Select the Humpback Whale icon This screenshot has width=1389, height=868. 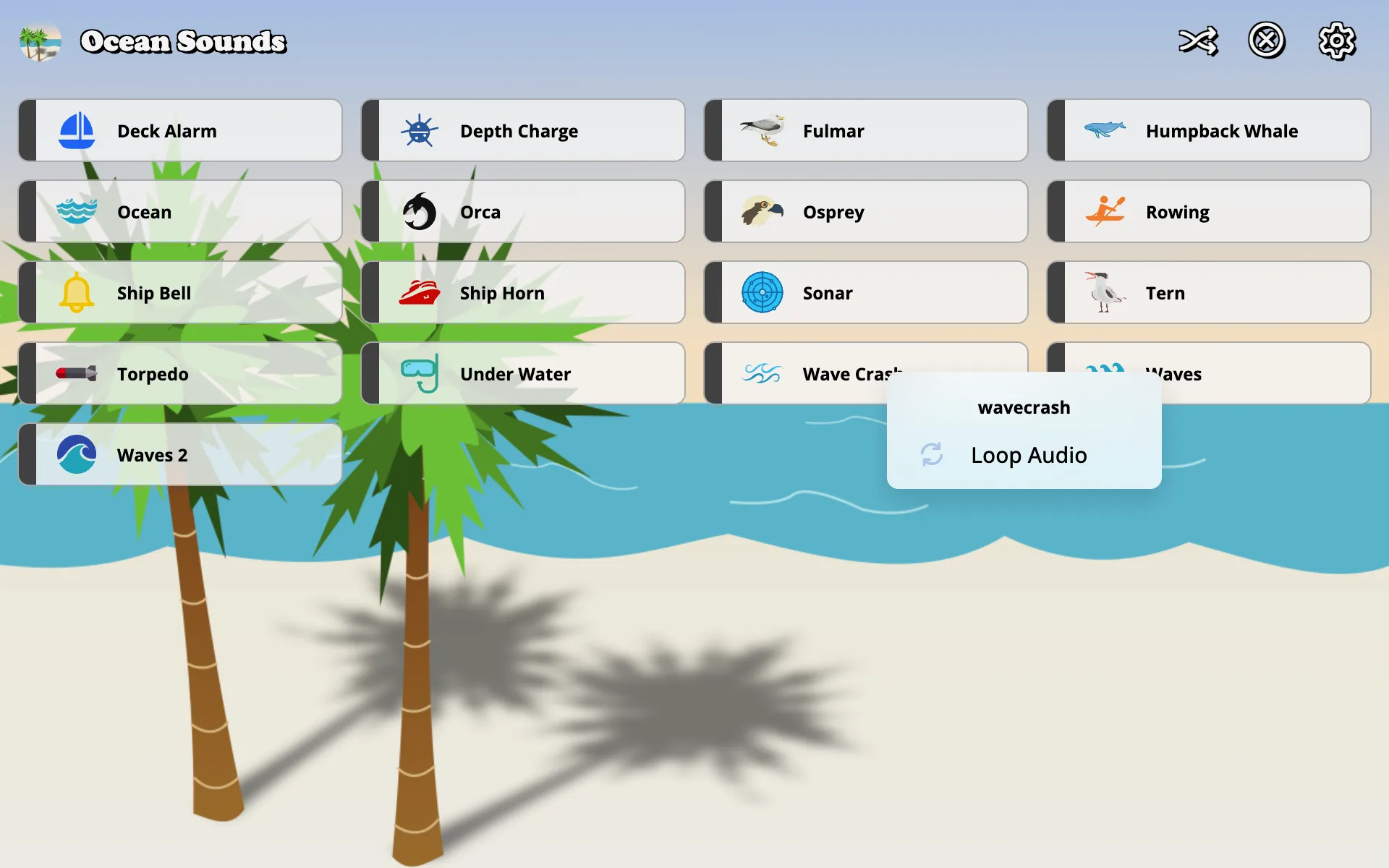pyautogui.click(x=1104, y=129)
